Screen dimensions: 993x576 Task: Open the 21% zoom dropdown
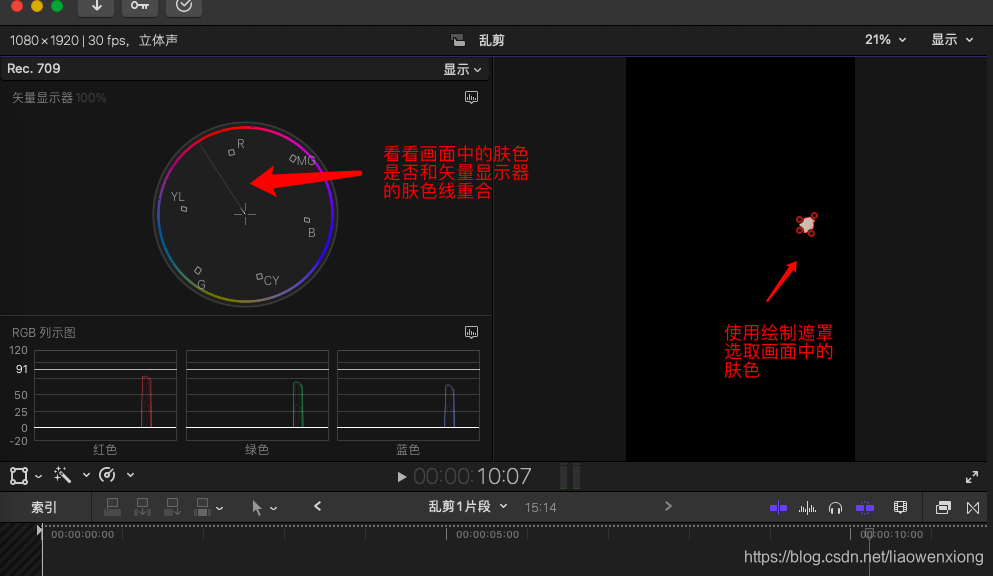coord(878,40)
